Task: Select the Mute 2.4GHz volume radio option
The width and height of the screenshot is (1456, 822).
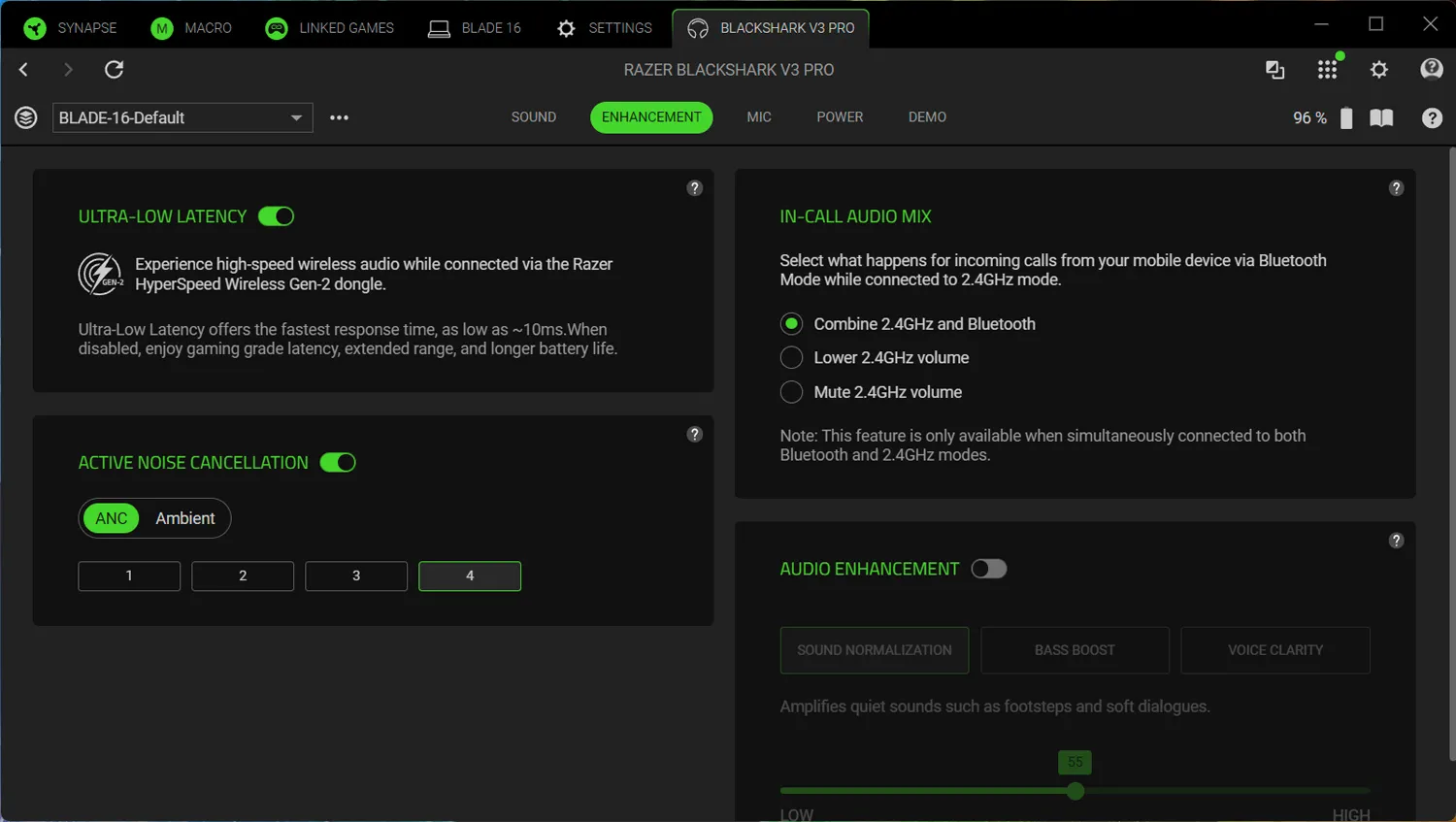Action: tap(791, 392)
